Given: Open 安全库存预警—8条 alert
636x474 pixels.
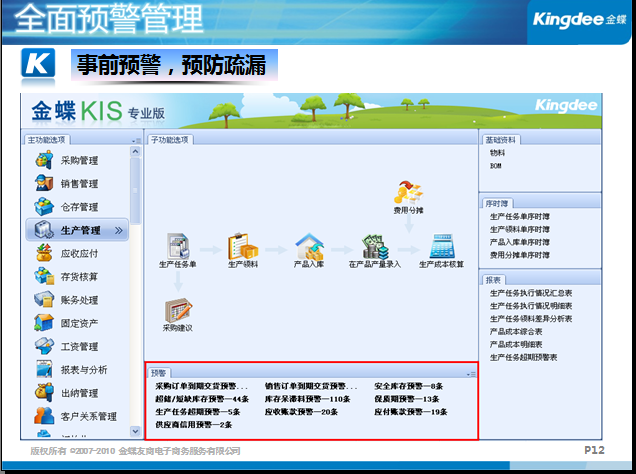Looking at the screenshot, I should pyautogui.click(x=408, y=386).
